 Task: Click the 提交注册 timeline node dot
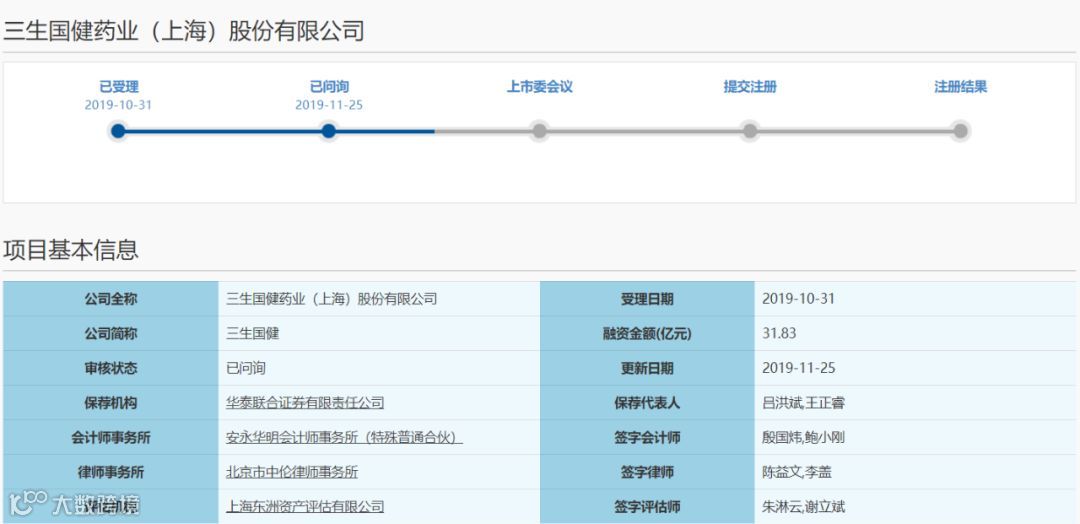point(750,131)
